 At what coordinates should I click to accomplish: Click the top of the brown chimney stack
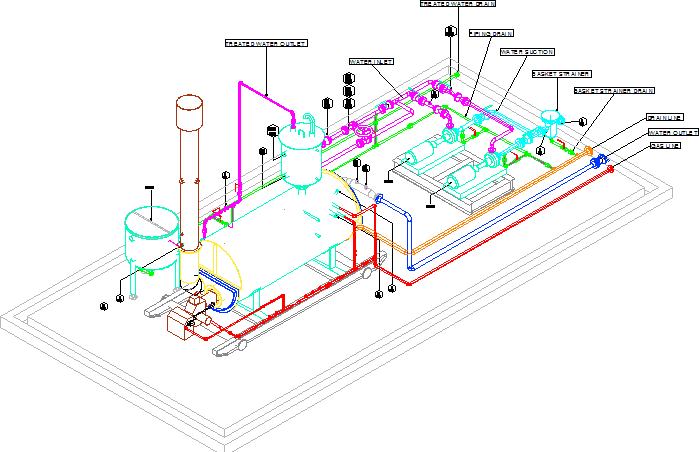[189, 101]
